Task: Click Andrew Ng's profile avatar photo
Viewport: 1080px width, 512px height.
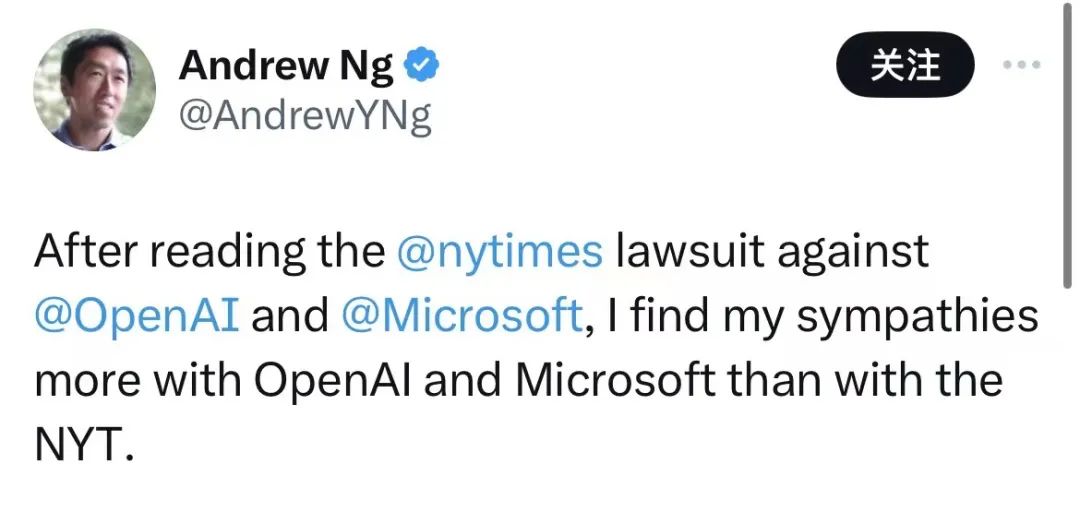Action: click(95, 90)
